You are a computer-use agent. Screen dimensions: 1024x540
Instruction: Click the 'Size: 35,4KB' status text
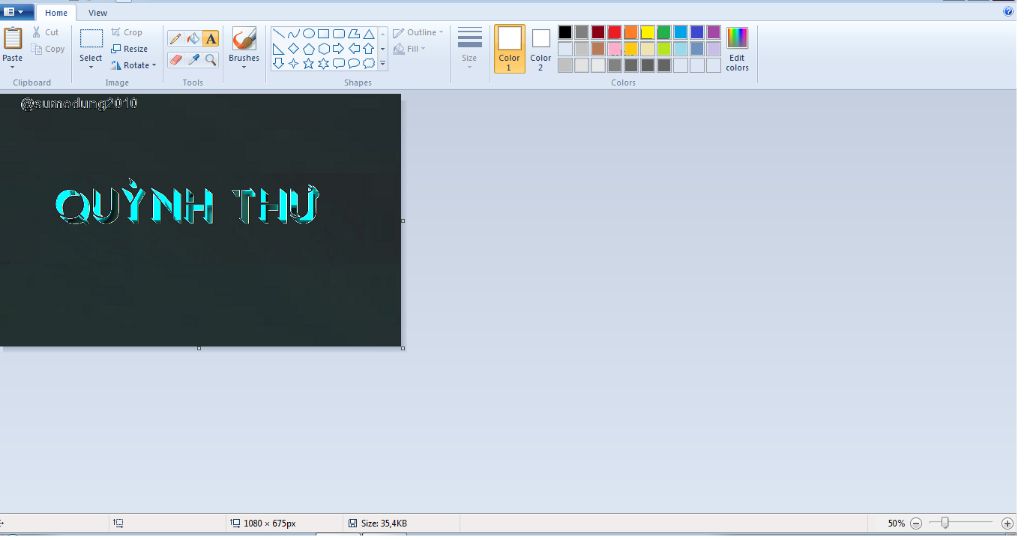[x=384, y=524]
